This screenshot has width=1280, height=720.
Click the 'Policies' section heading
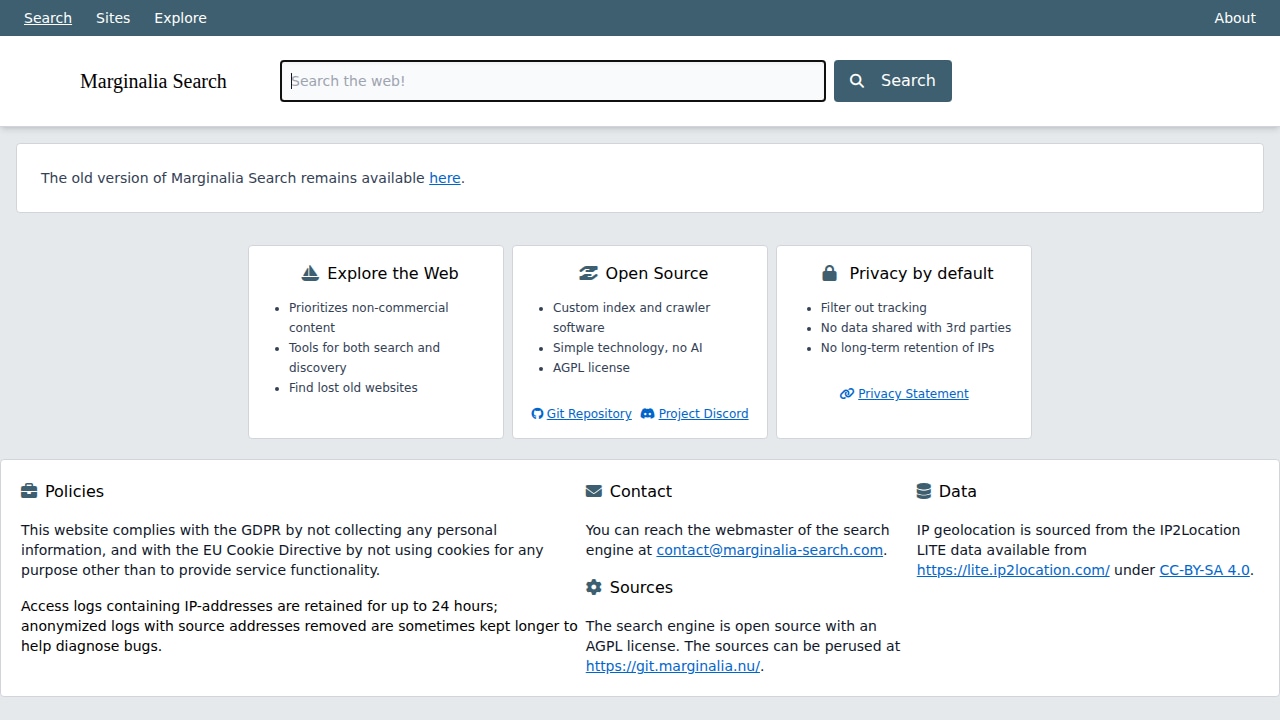tap(74, 491)
